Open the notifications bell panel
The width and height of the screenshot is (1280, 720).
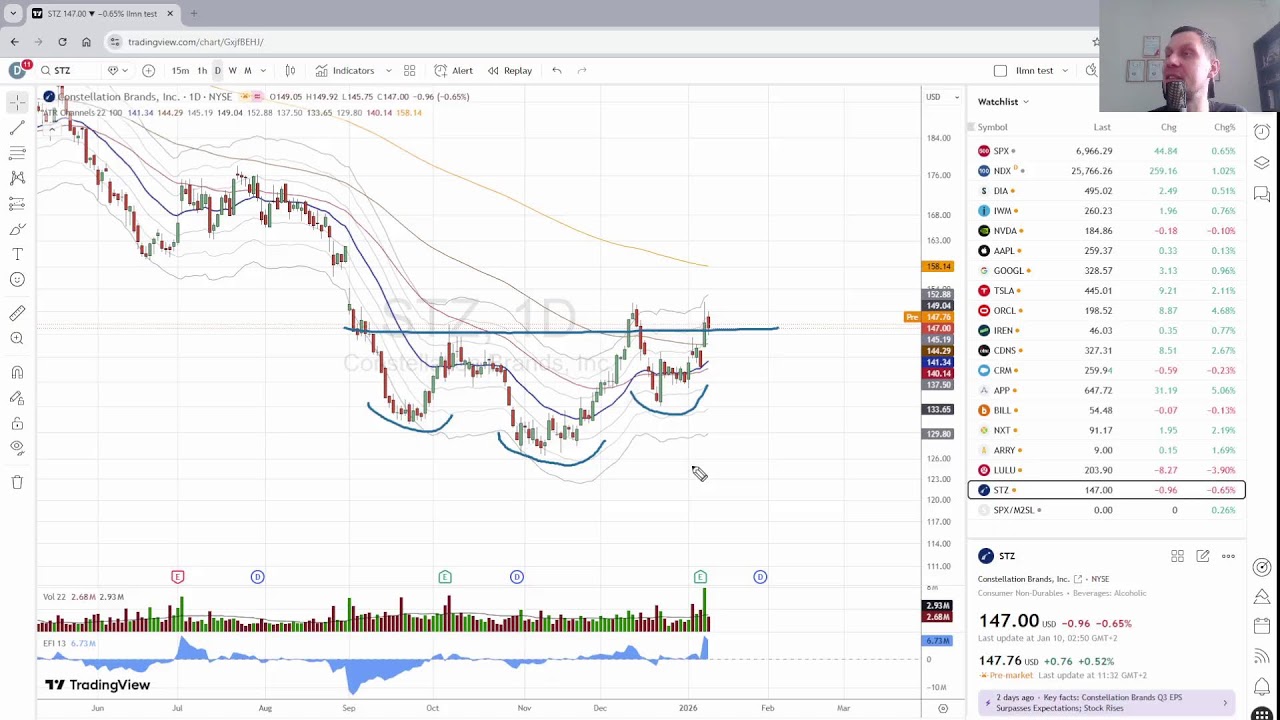coord(1262,687)
